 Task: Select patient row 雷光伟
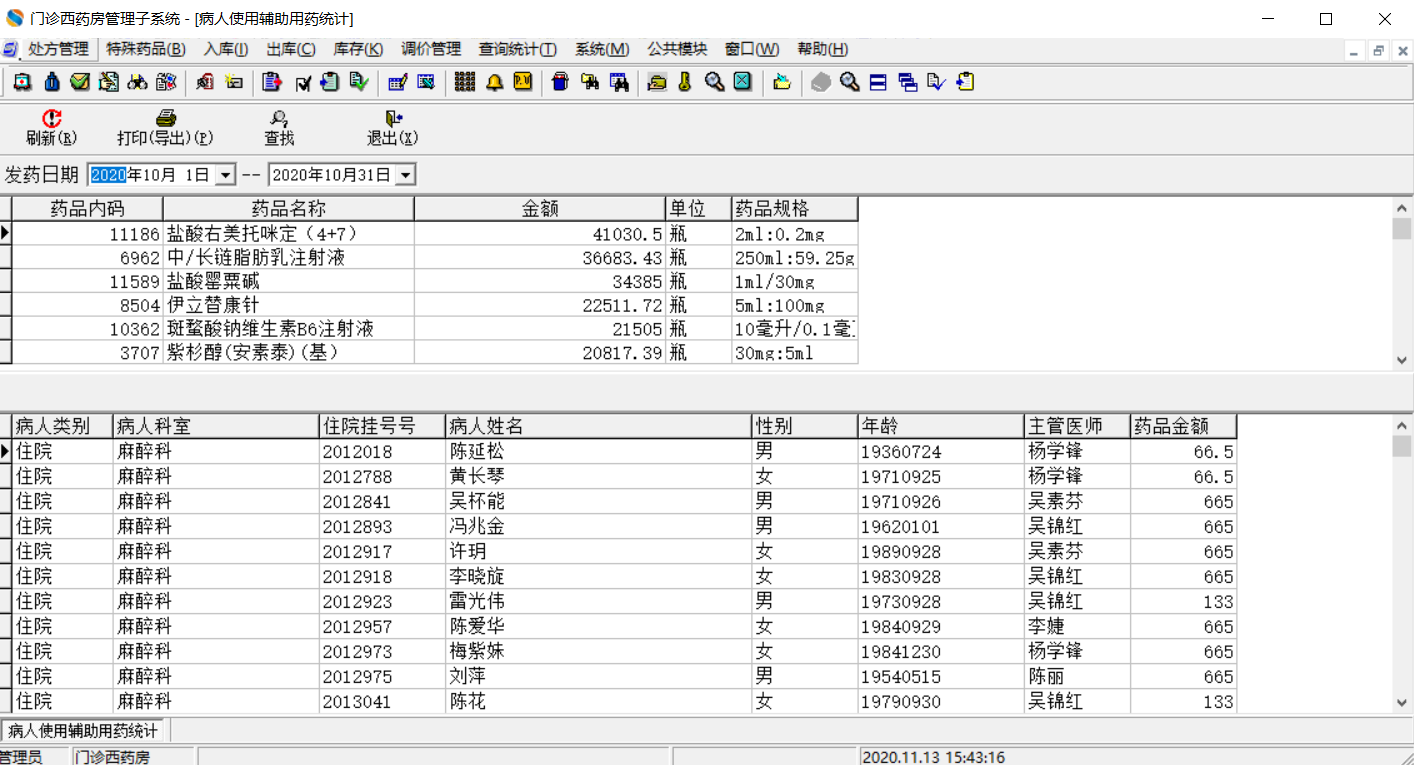tap(624, 601)
